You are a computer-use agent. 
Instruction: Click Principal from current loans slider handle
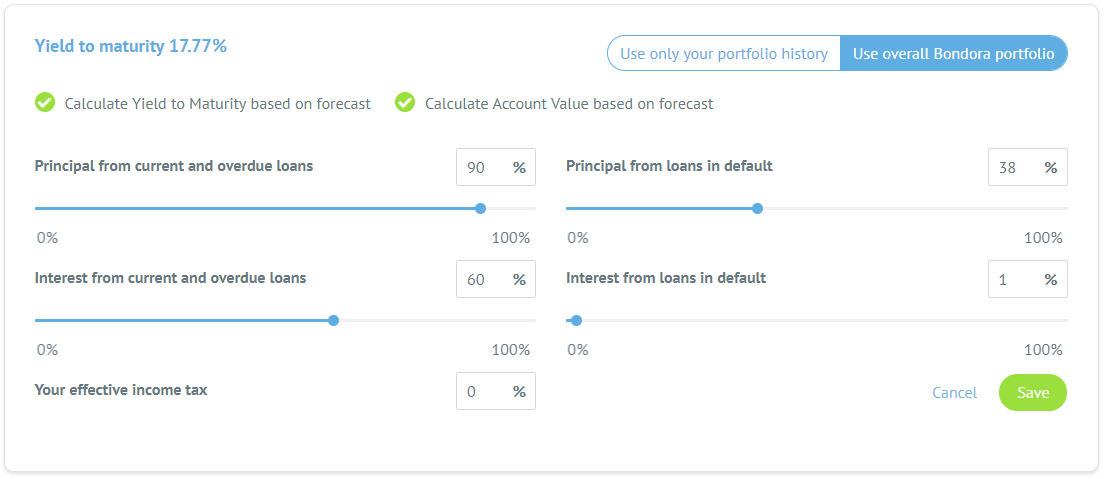480,209
